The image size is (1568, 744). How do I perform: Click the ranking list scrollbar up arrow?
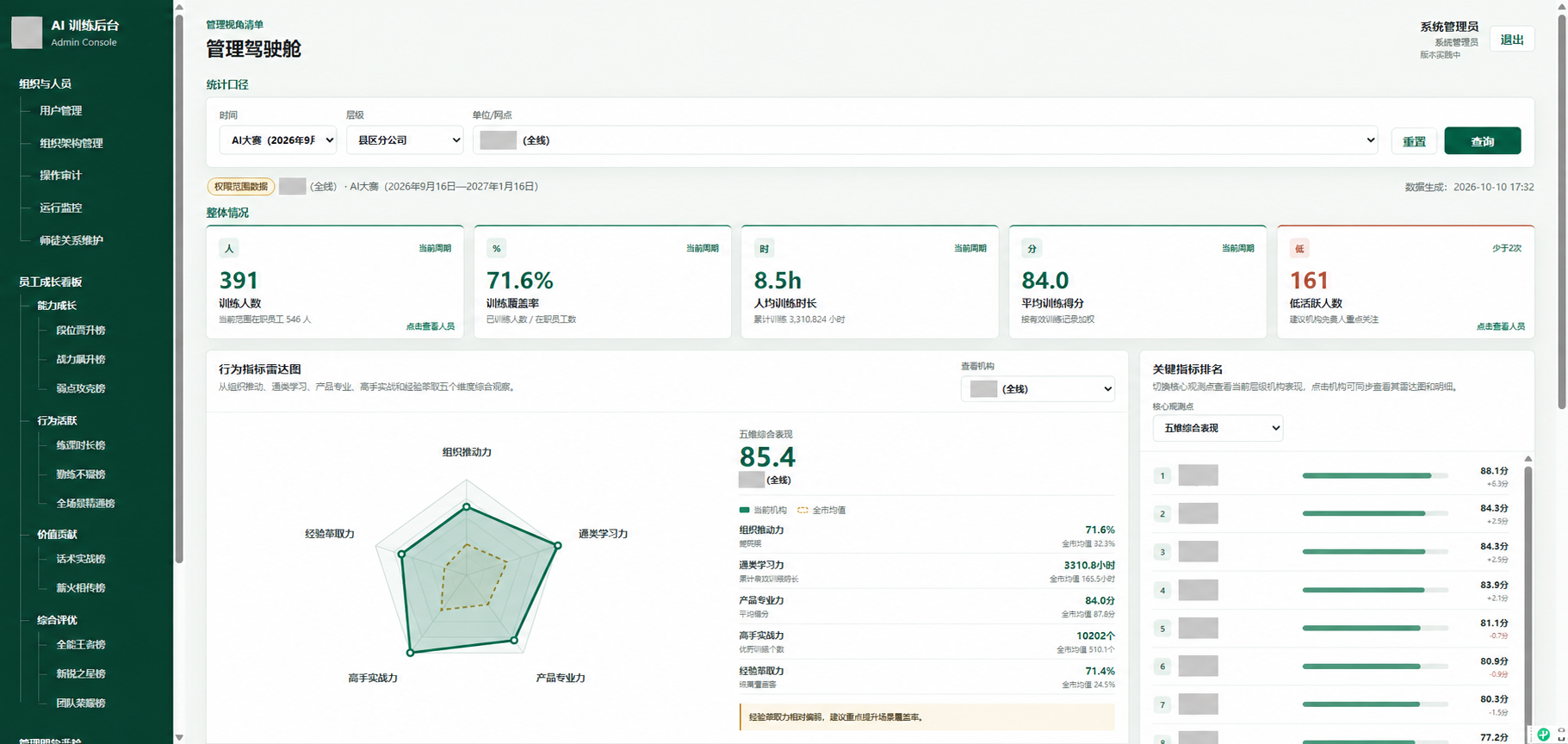(1528, 459)
